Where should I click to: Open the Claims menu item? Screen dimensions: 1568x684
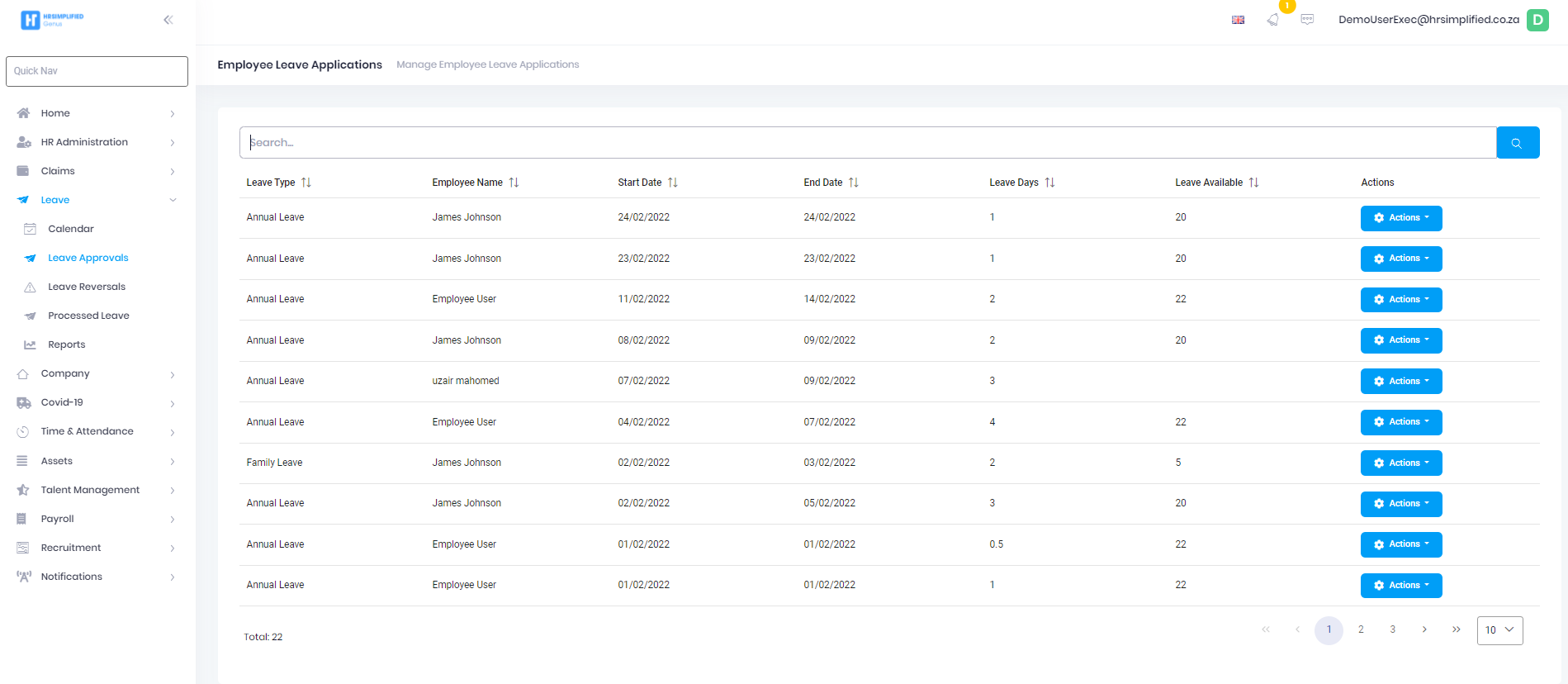(58, 171)
